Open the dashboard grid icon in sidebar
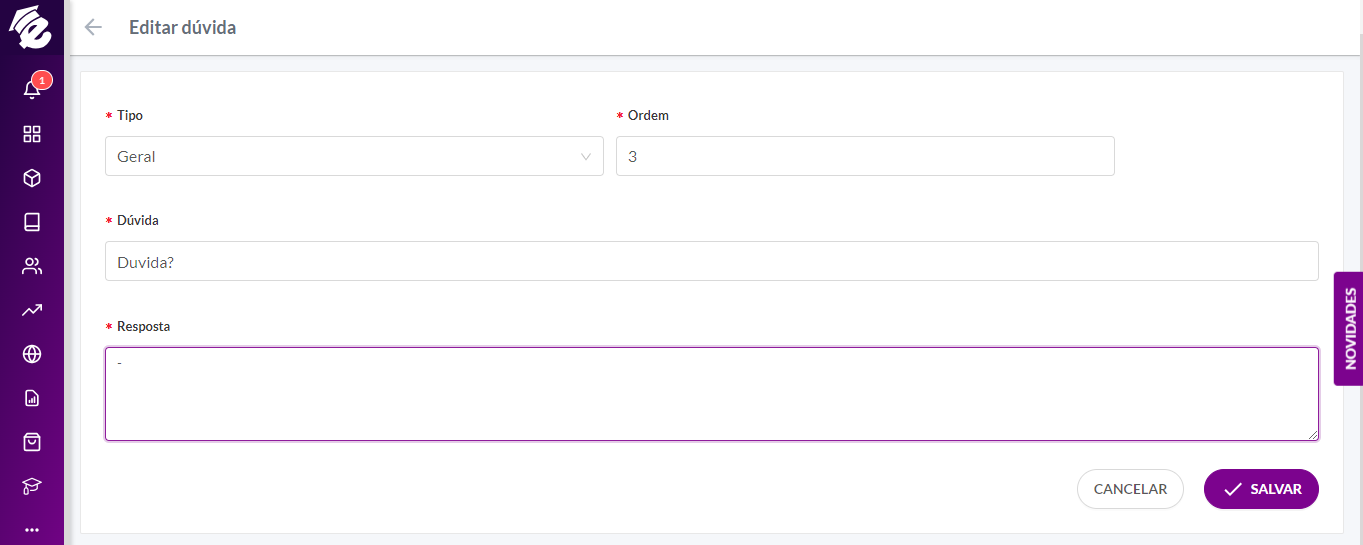Image resolution: width=1363 pixels, height=545 pixels. tap(32, 134)
